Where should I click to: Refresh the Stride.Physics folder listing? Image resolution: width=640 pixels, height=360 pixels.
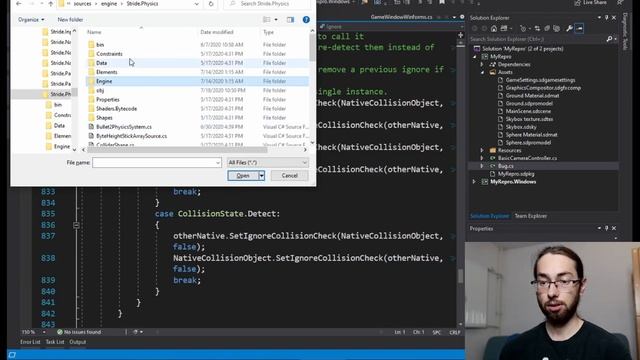(211, 4)
